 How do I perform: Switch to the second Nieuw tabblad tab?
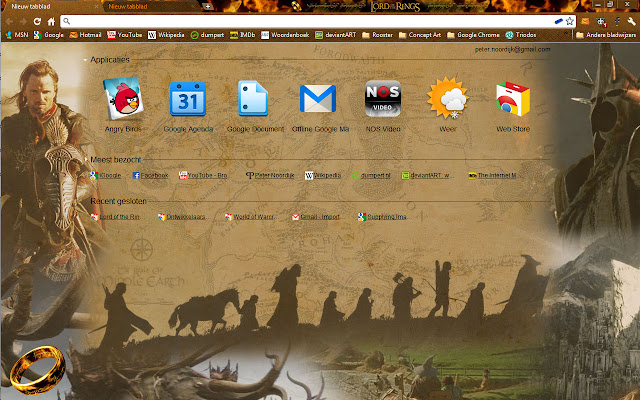pos(149,7)
